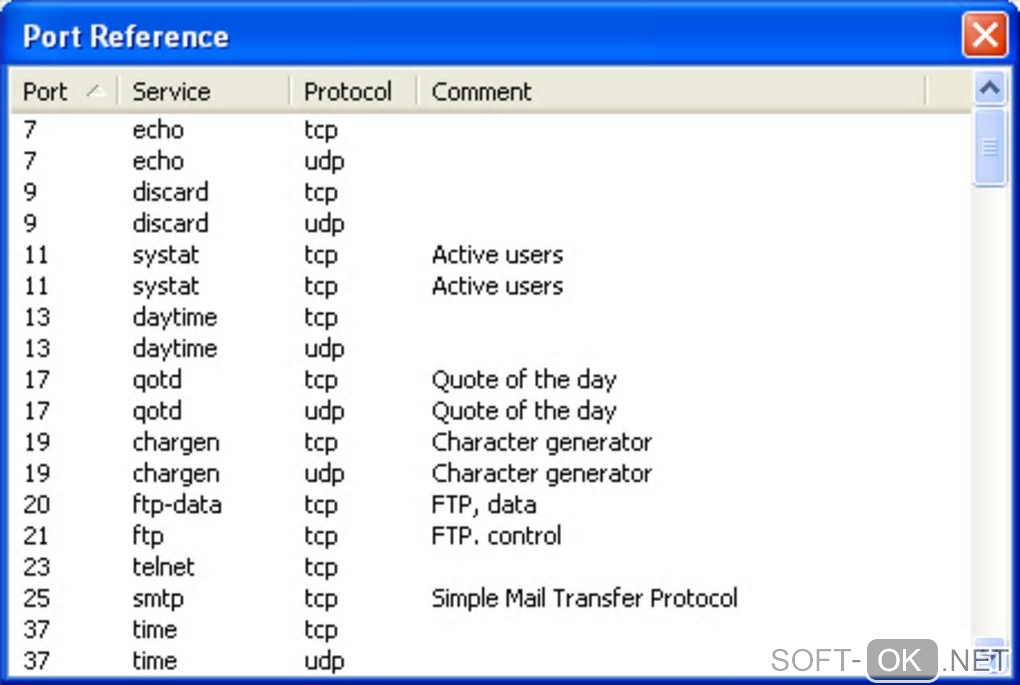Select the telnet port 23 row

pyautogui.click(x=163, y=567)
